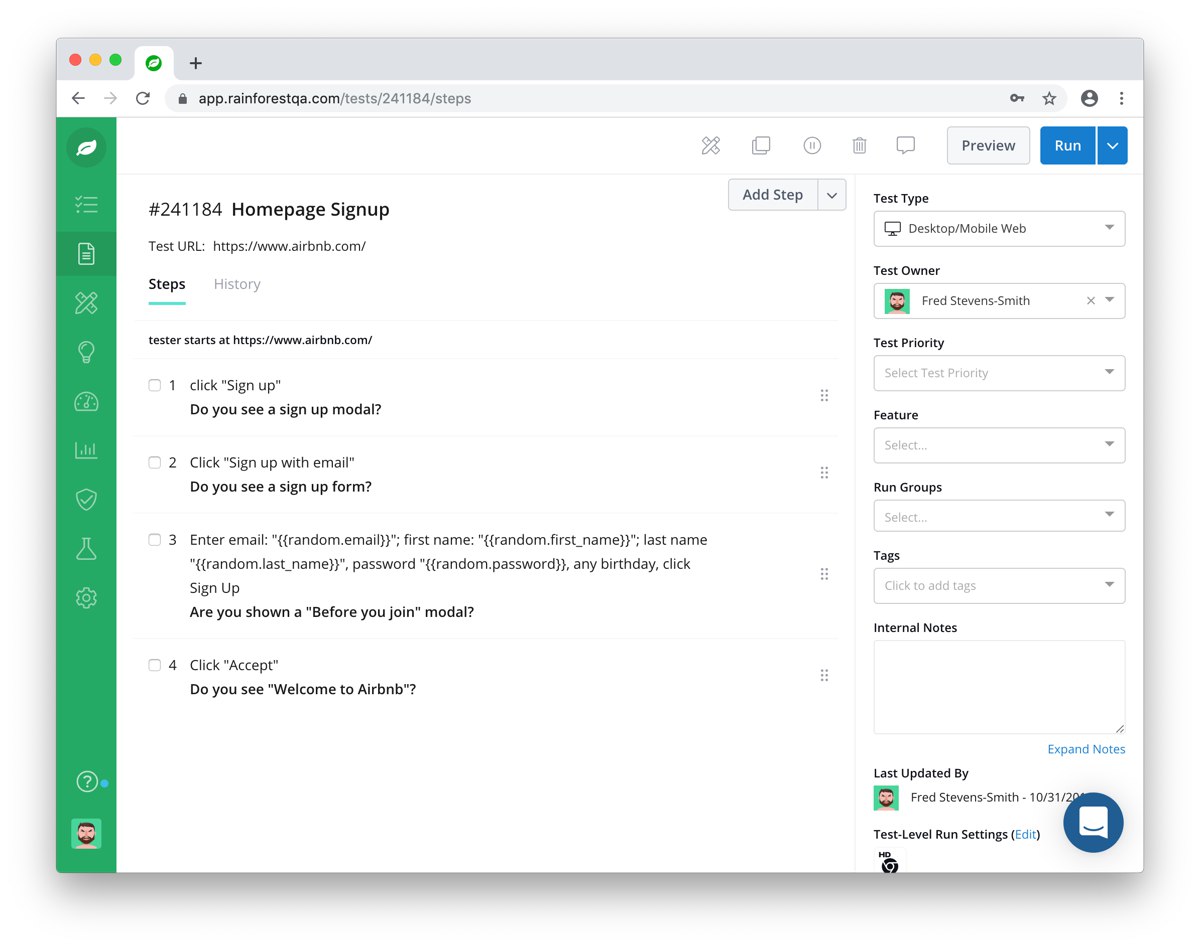Click the blue Run button
This screenshot has width=1200, height=947.
tap(1068, 146)
